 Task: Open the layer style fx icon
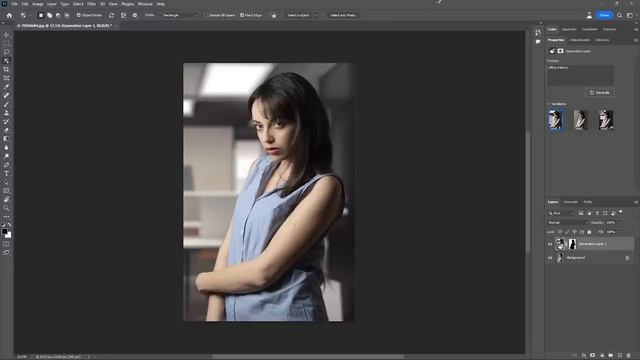(x=584, y=356)
